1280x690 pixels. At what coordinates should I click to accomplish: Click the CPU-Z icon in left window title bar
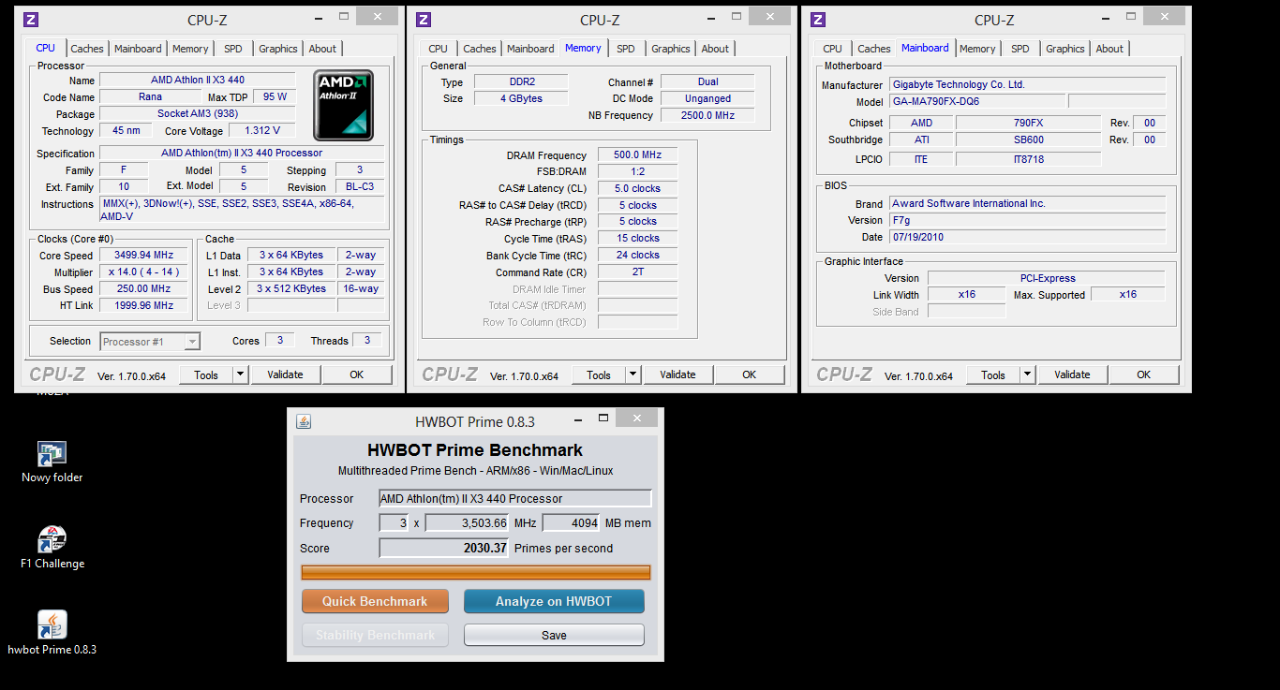31,19
